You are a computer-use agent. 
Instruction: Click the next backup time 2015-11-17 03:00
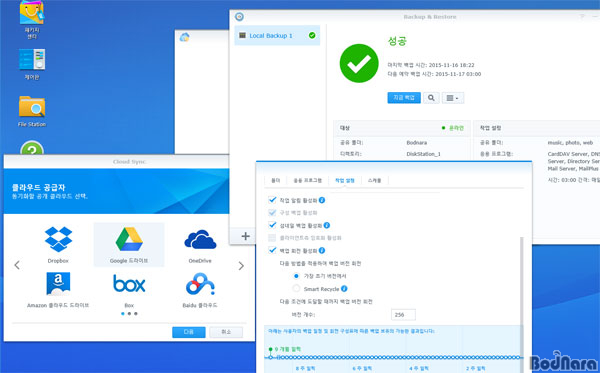pos(458,74)
